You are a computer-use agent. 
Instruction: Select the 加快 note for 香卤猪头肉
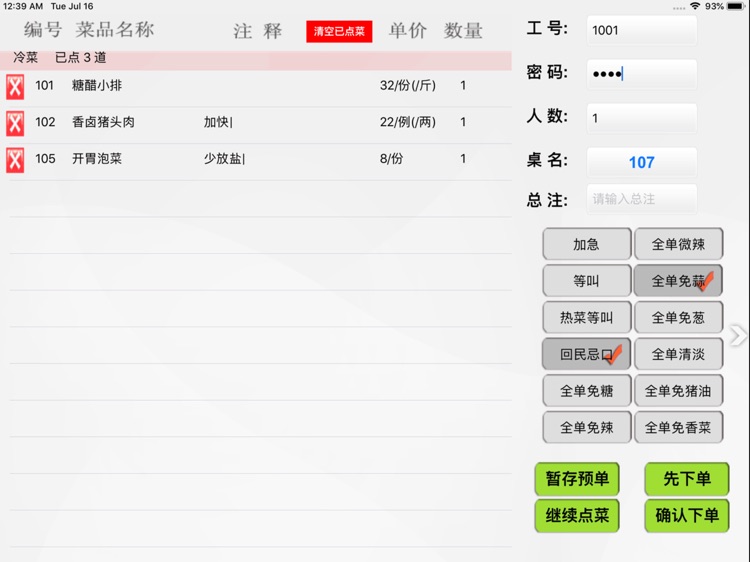tap(218, 122)
